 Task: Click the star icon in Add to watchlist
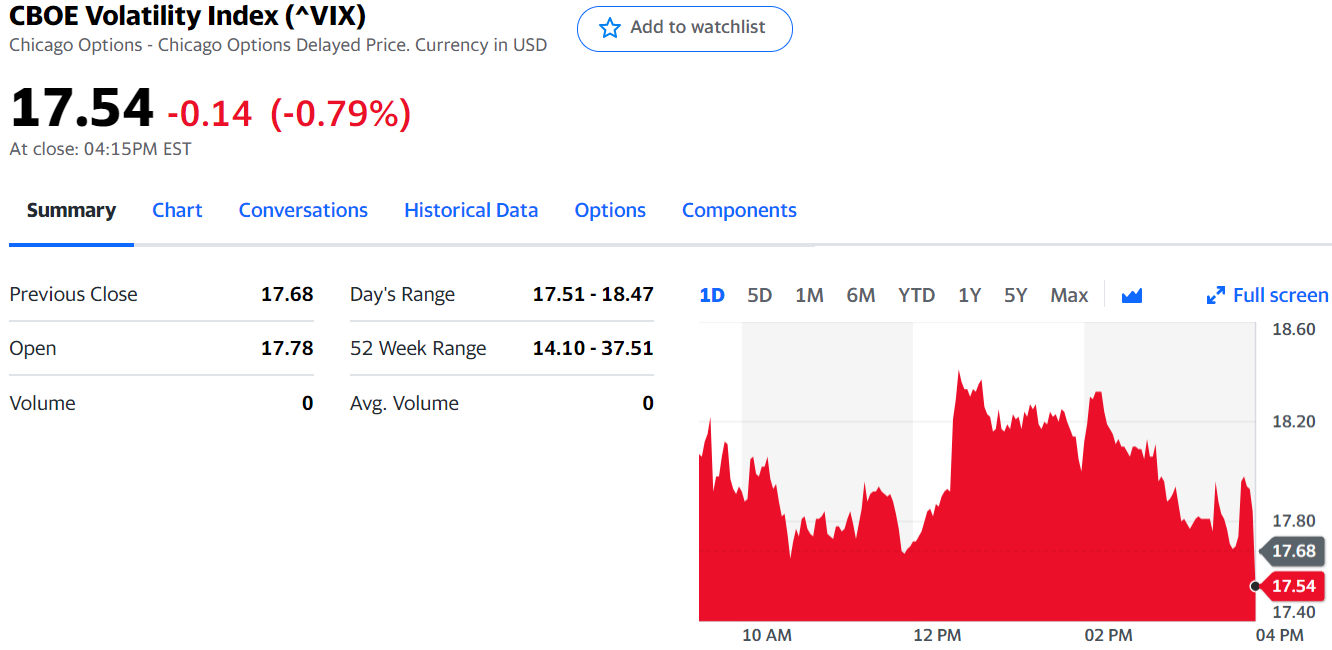coord(610,28)
